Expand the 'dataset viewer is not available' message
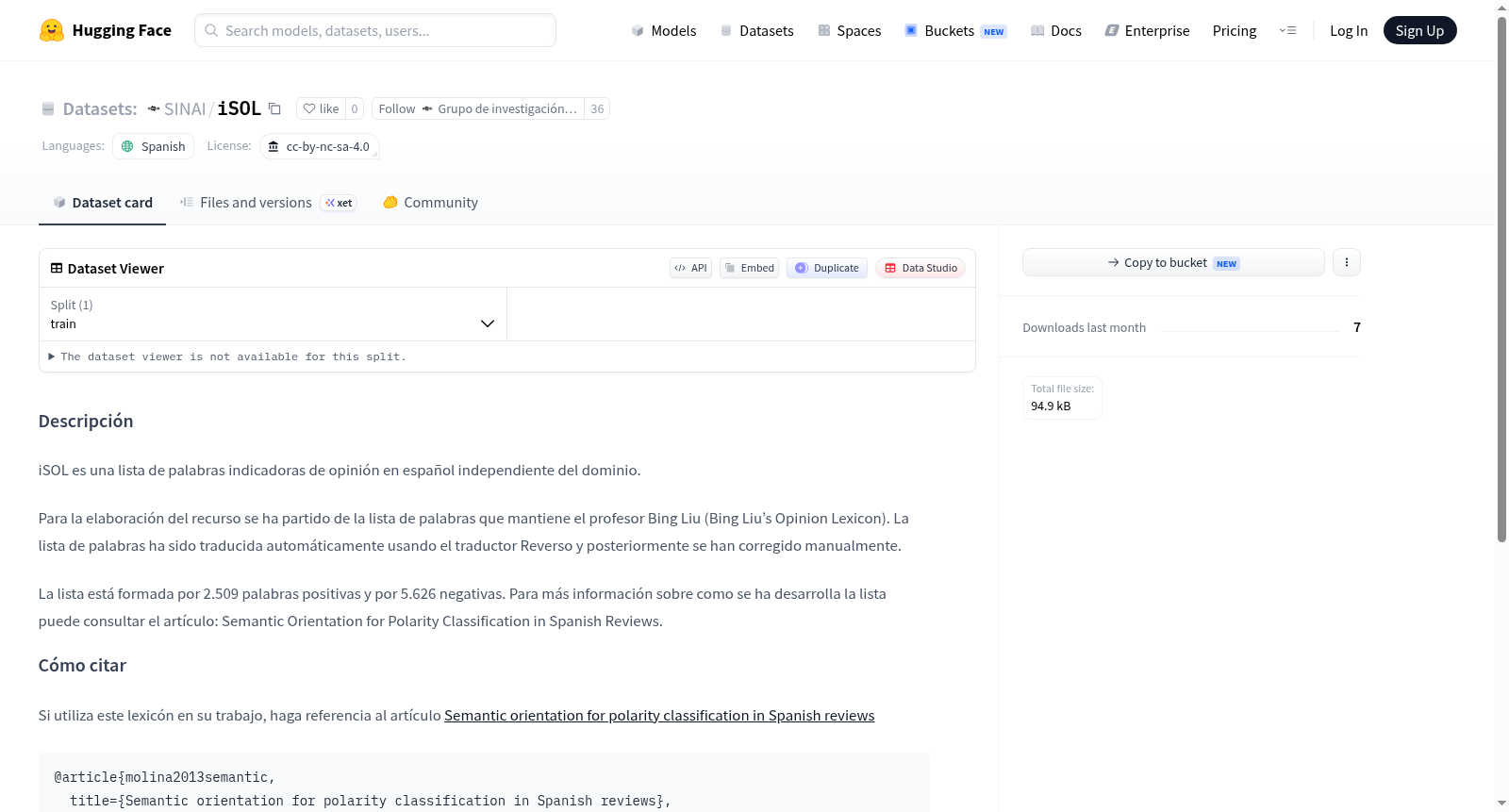This screenshot has width=1509, height=812. (227, 356)
